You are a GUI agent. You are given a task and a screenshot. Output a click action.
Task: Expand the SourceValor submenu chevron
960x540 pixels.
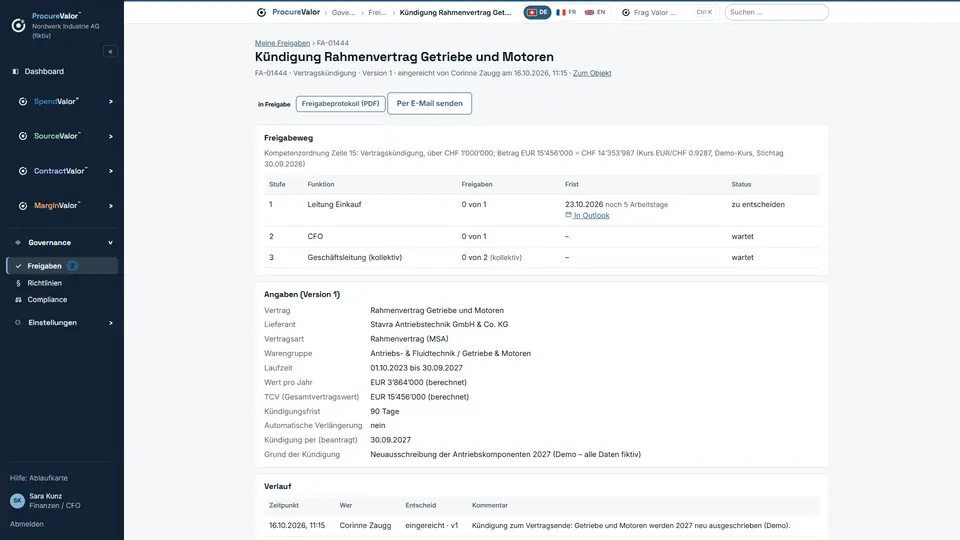click(x=111, y=137)
